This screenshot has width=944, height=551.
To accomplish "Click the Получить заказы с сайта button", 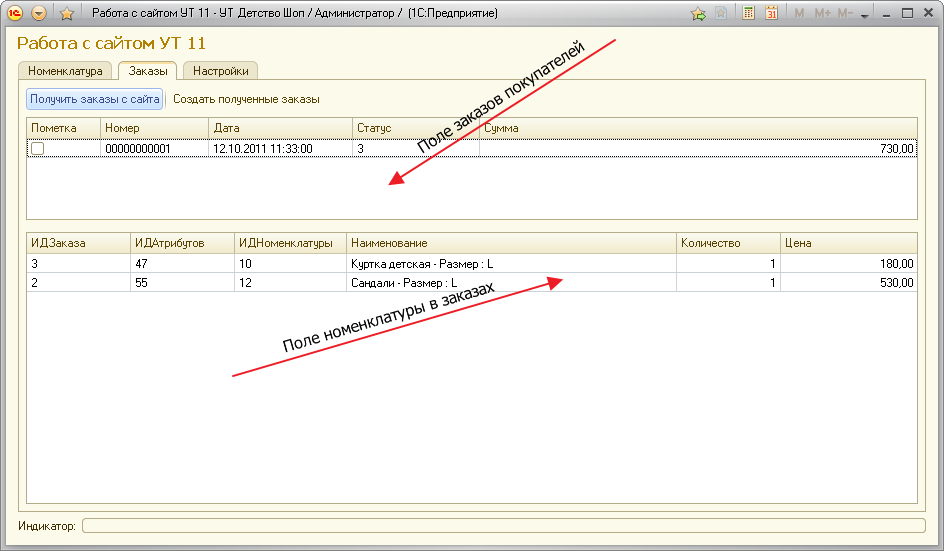I will (x=95, y=99).
